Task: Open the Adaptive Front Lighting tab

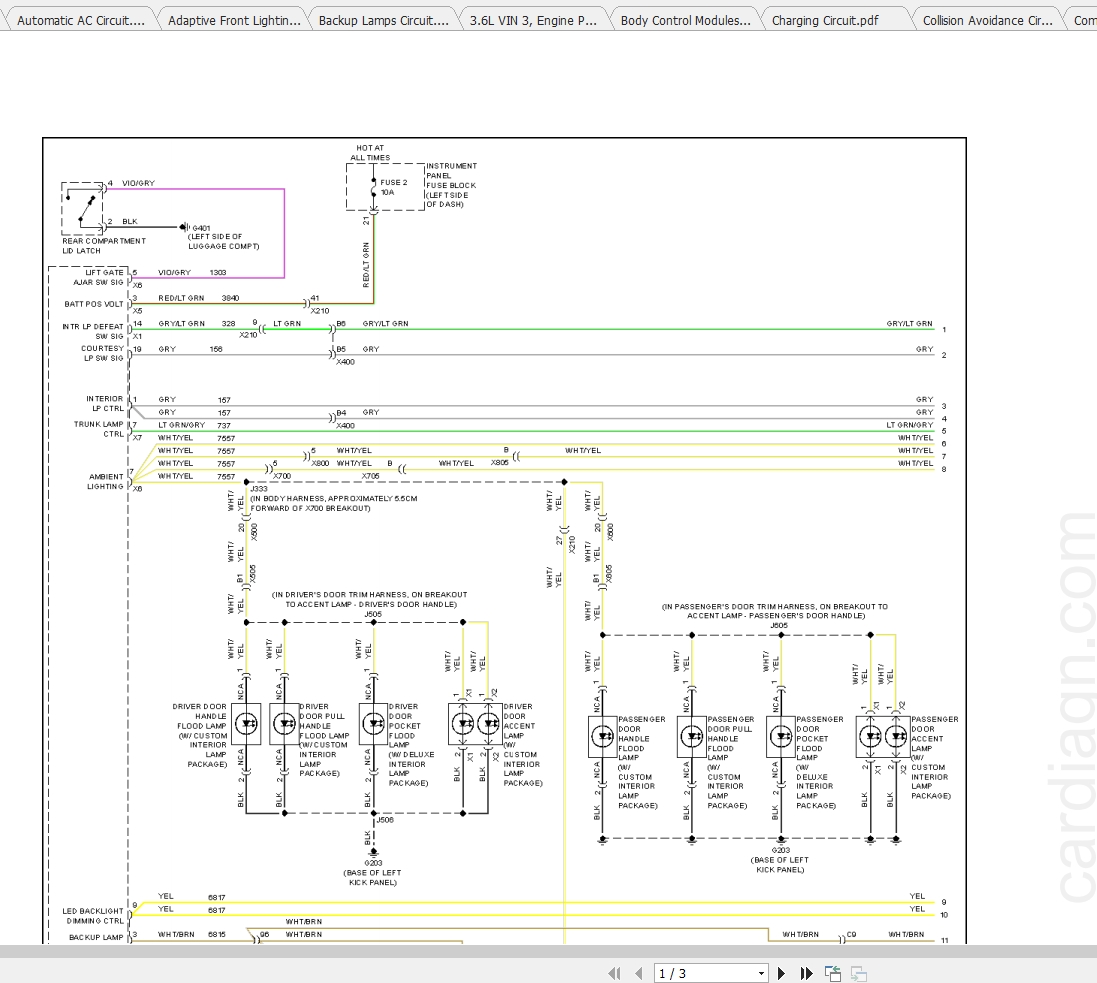Action: pyautogui.click(x=233, y=20)
